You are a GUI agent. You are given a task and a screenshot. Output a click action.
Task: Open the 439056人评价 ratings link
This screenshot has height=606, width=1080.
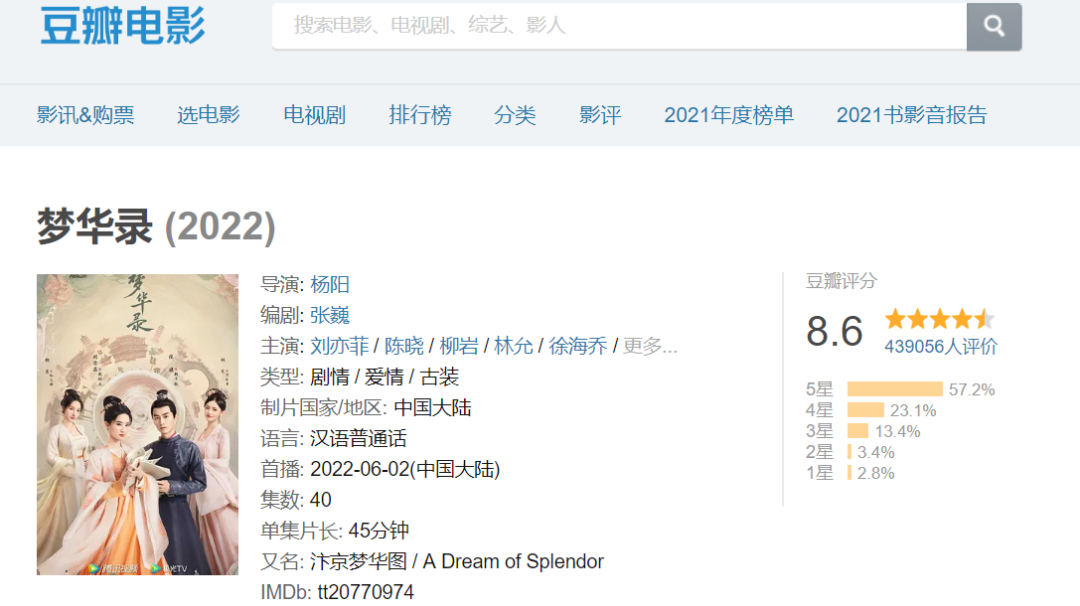pyautogui.click(x=941, y=346)
